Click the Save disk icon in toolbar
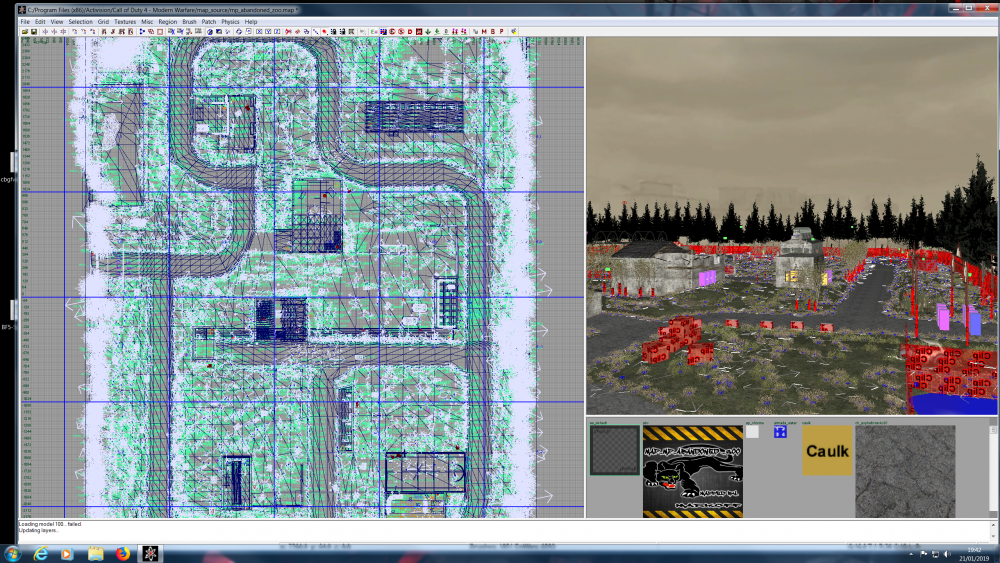 (33, 31)
